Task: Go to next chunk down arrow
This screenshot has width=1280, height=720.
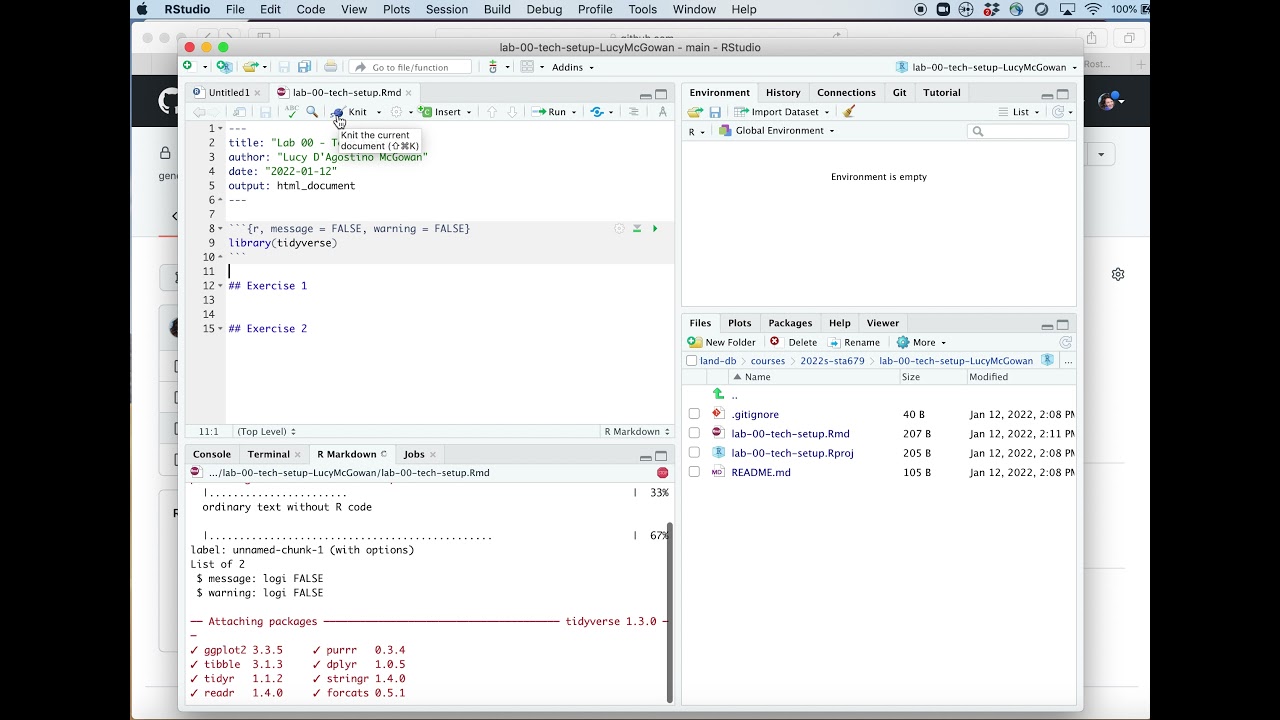Action: pyautogui.click(x=512, y=112)
